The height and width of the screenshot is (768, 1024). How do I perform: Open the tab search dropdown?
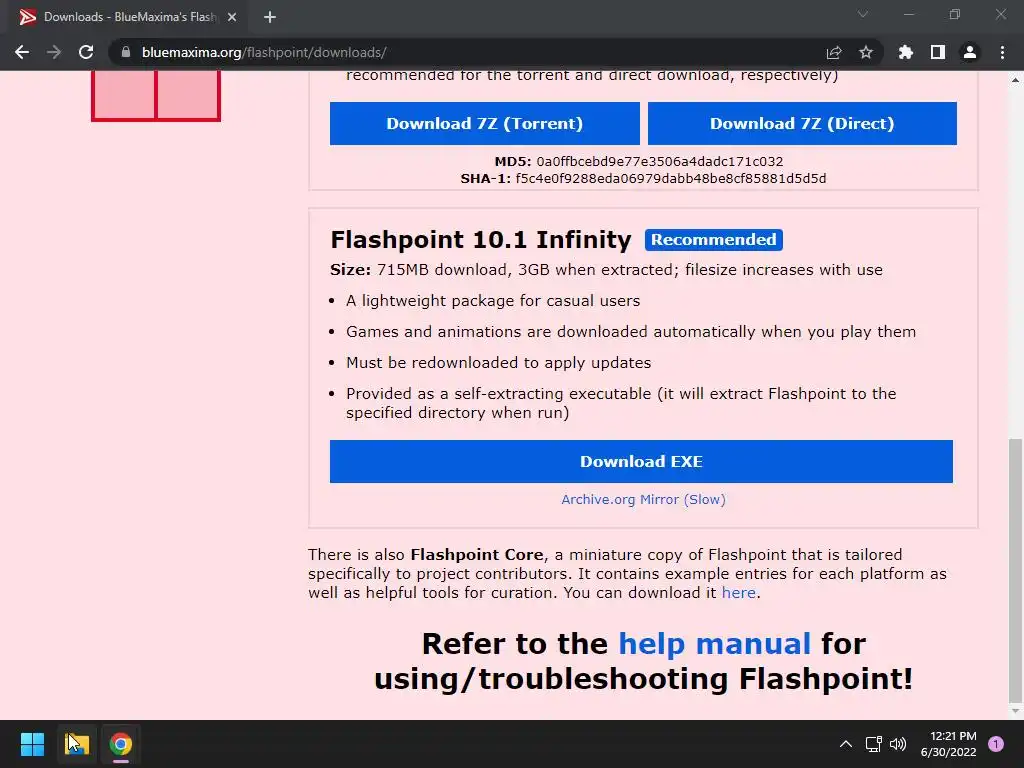click(x=863, y=14)
